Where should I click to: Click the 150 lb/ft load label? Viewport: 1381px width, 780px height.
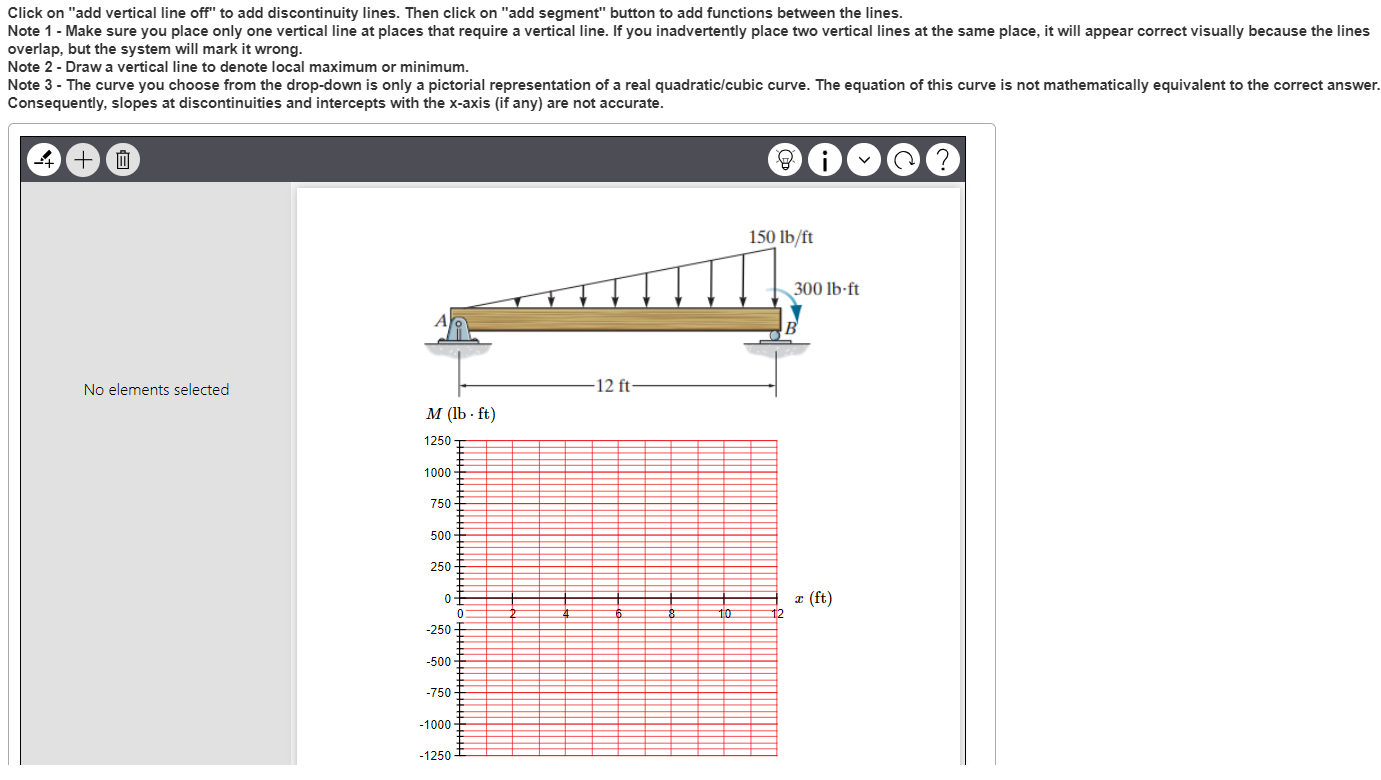click(x=780, y=236)
